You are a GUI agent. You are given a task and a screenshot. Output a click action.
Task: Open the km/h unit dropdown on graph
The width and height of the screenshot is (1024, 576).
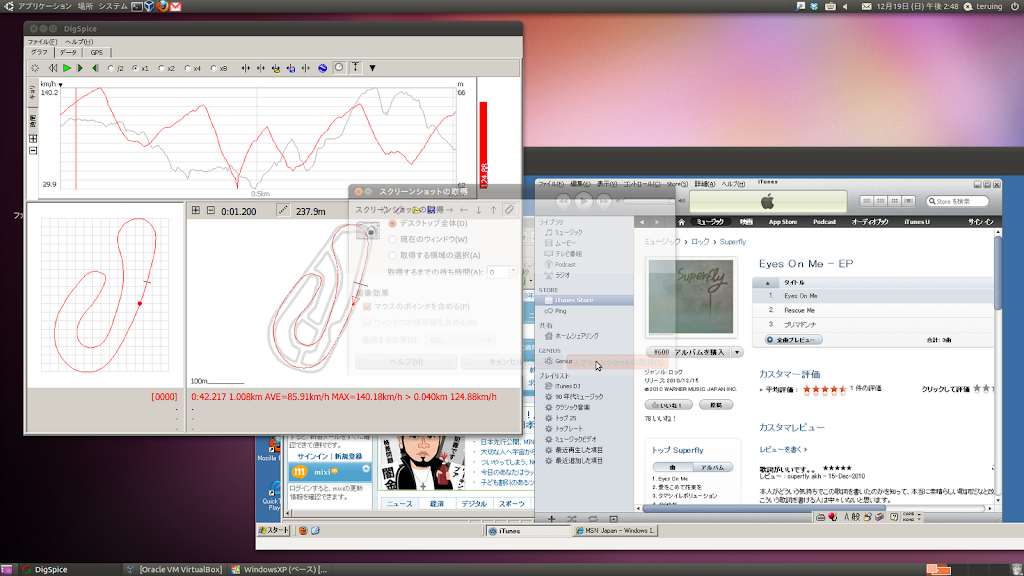60,84
